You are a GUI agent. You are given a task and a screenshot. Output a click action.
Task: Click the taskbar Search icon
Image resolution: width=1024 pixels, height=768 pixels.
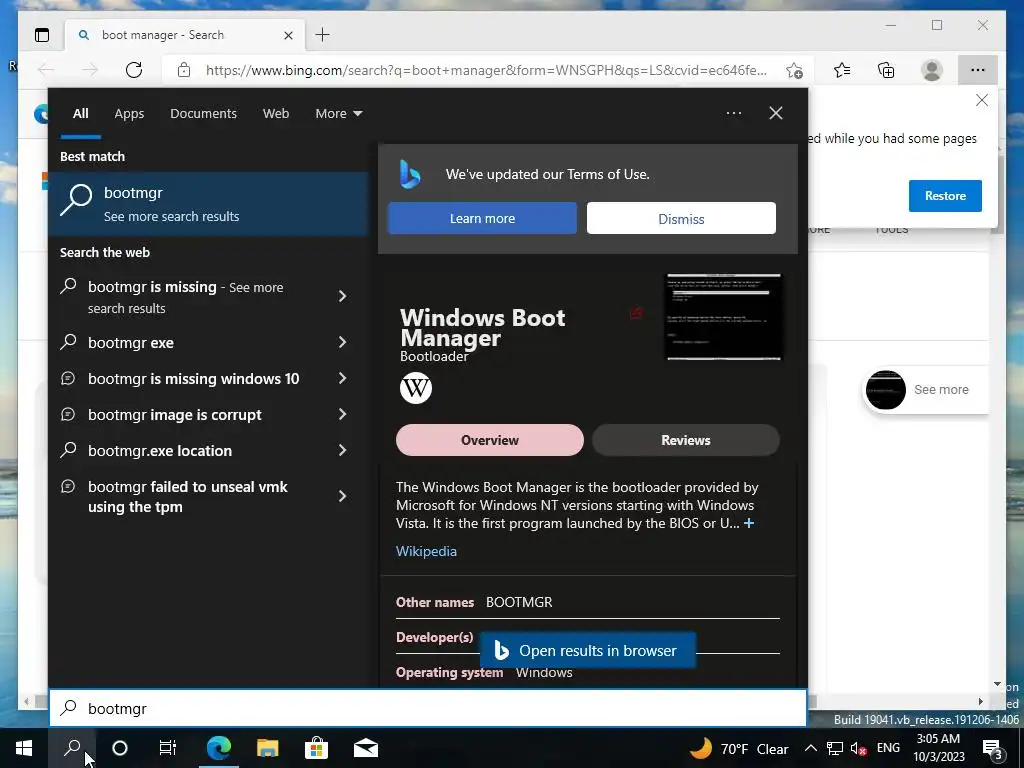(x=72, y=748)
